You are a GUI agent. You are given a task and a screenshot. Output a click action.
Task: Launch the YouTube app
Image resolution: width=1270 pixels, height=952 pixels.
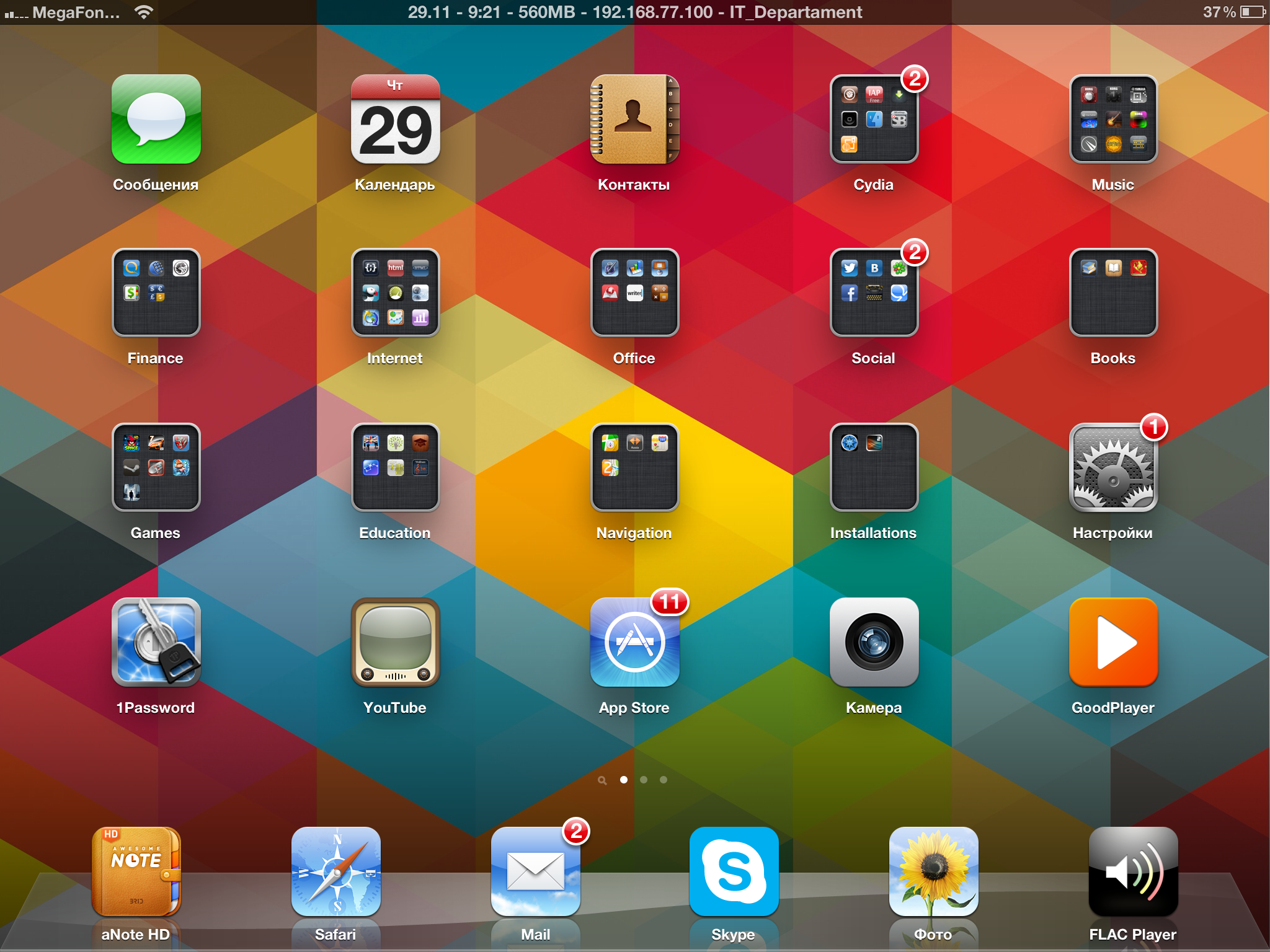point(395,642)
